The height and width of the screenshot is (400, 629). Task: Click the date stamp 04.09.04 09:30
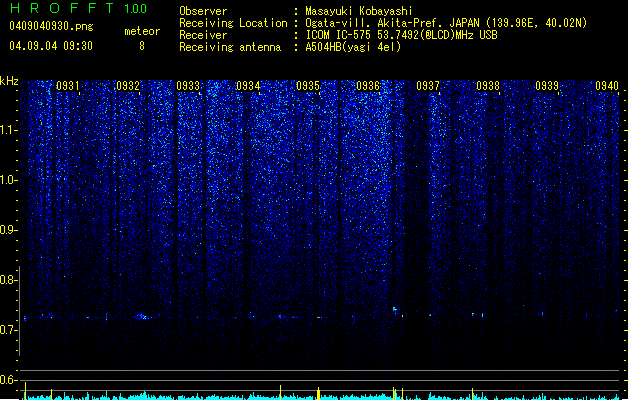[x=51, y=46]
